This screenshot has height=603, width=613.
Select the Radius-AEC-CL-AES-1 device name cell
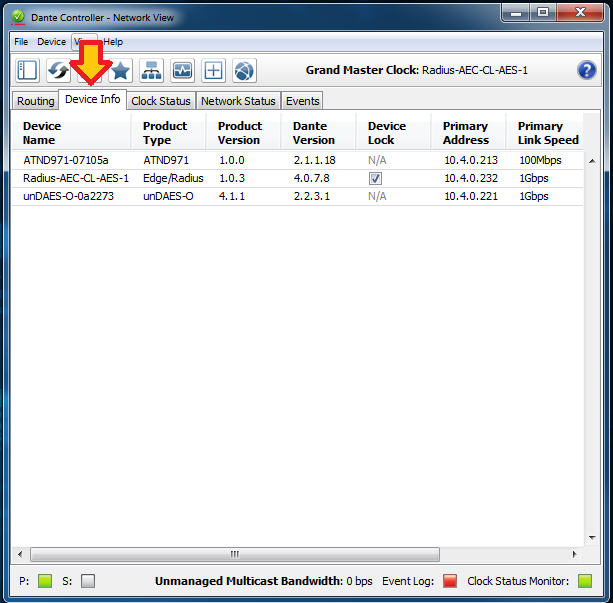[76, 178]
